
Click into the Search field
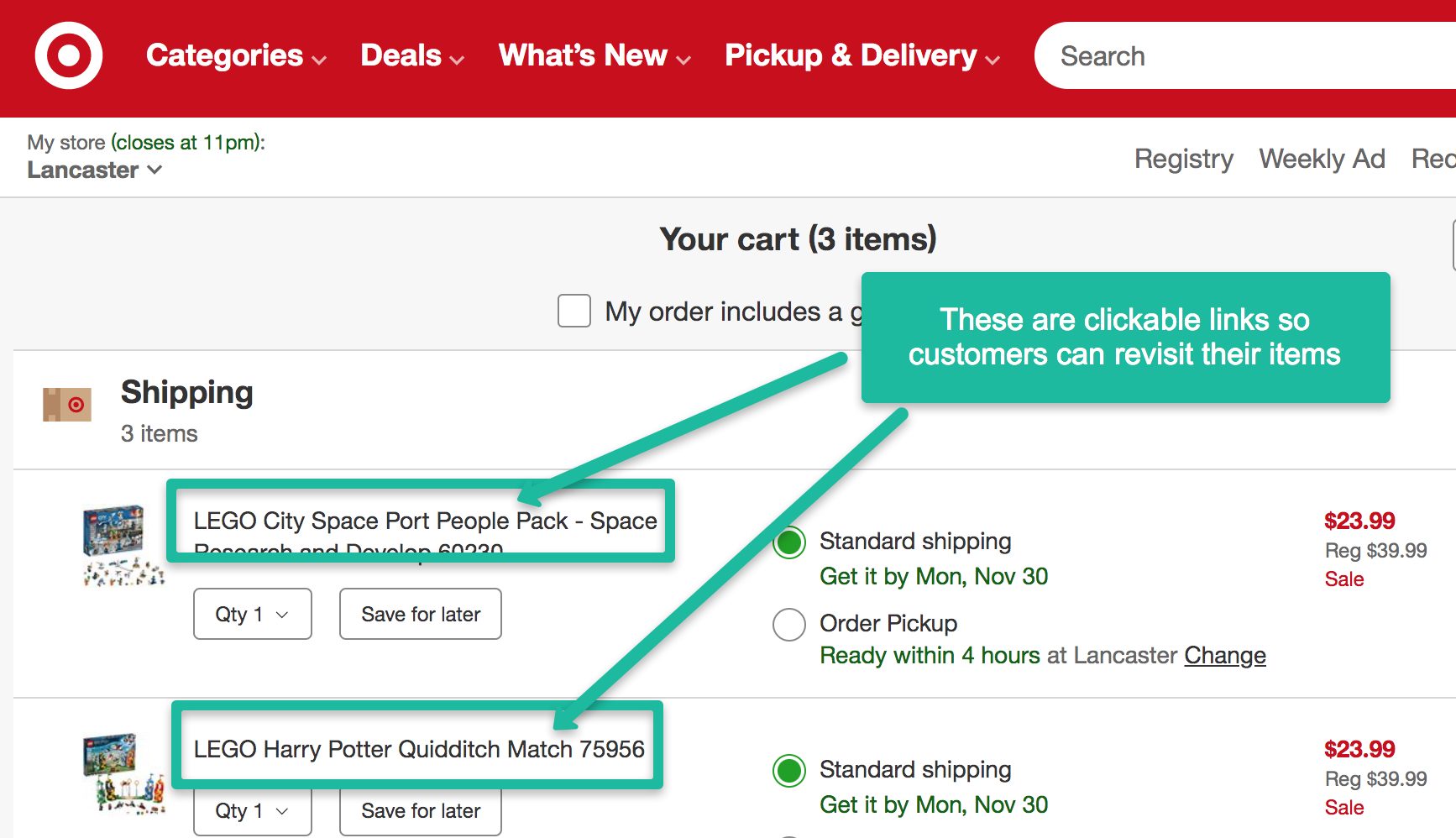(1243, 55)
